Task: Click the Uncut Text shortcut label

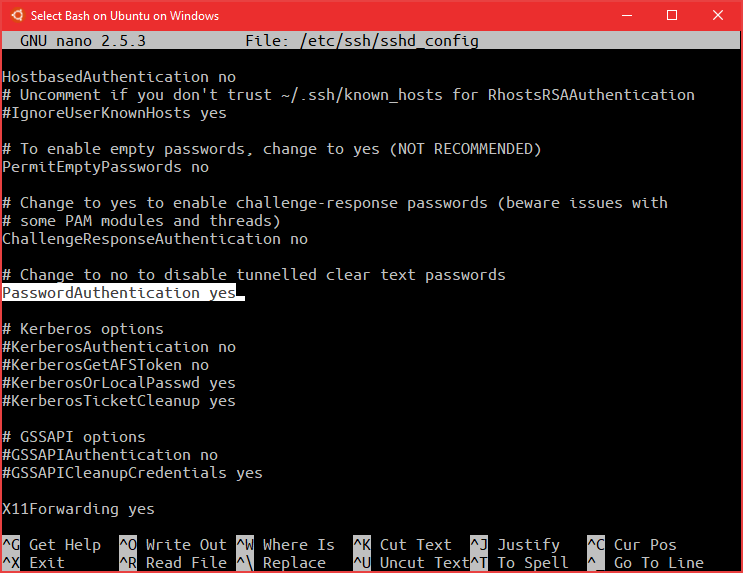Action: tap(424, 563)
